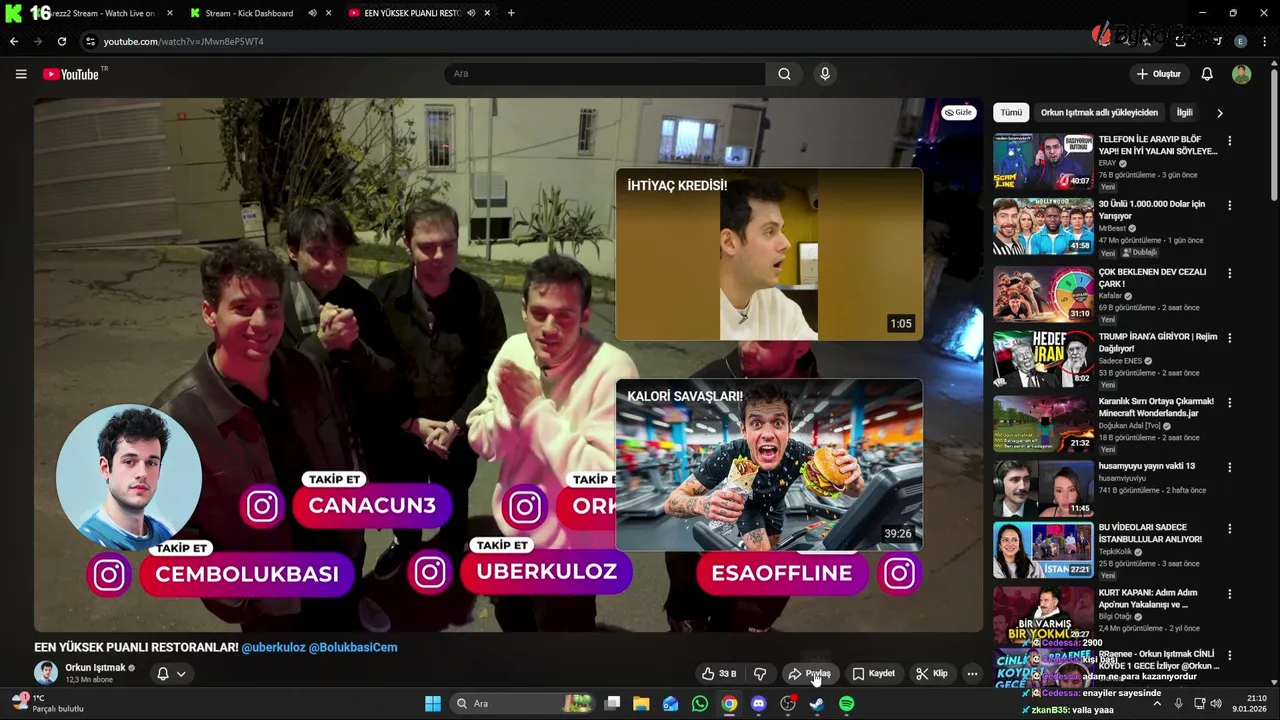This screenshot has width=1280, height=720.
Task: Open YouTube notifications bell in the header
Action: tap(1207, 74)
